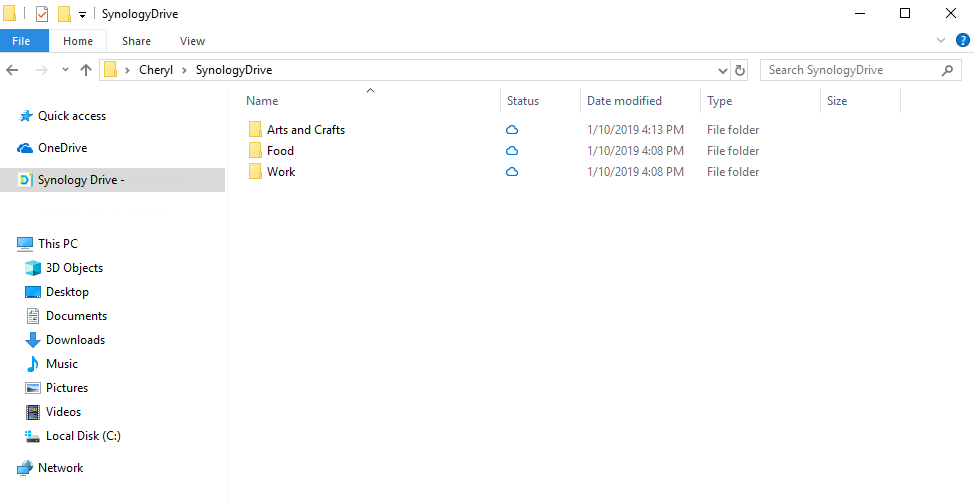Click the Synology Drive icon in sidebar
Screen dimensions: 974x502
click(25, 180)
